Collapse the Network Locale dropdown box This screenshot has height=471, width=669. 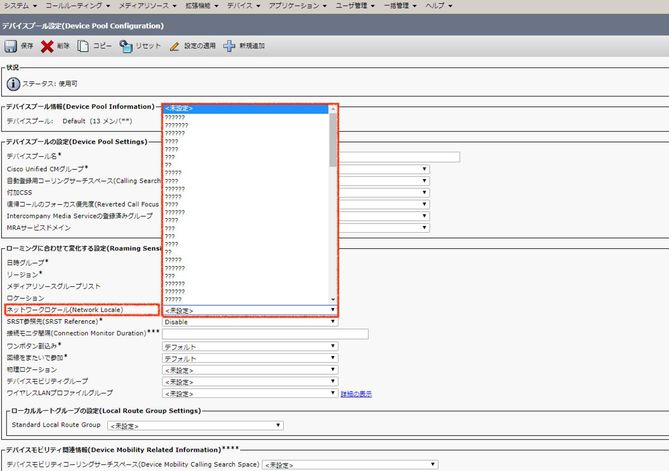pyautogui.click(x=250, y=310)
